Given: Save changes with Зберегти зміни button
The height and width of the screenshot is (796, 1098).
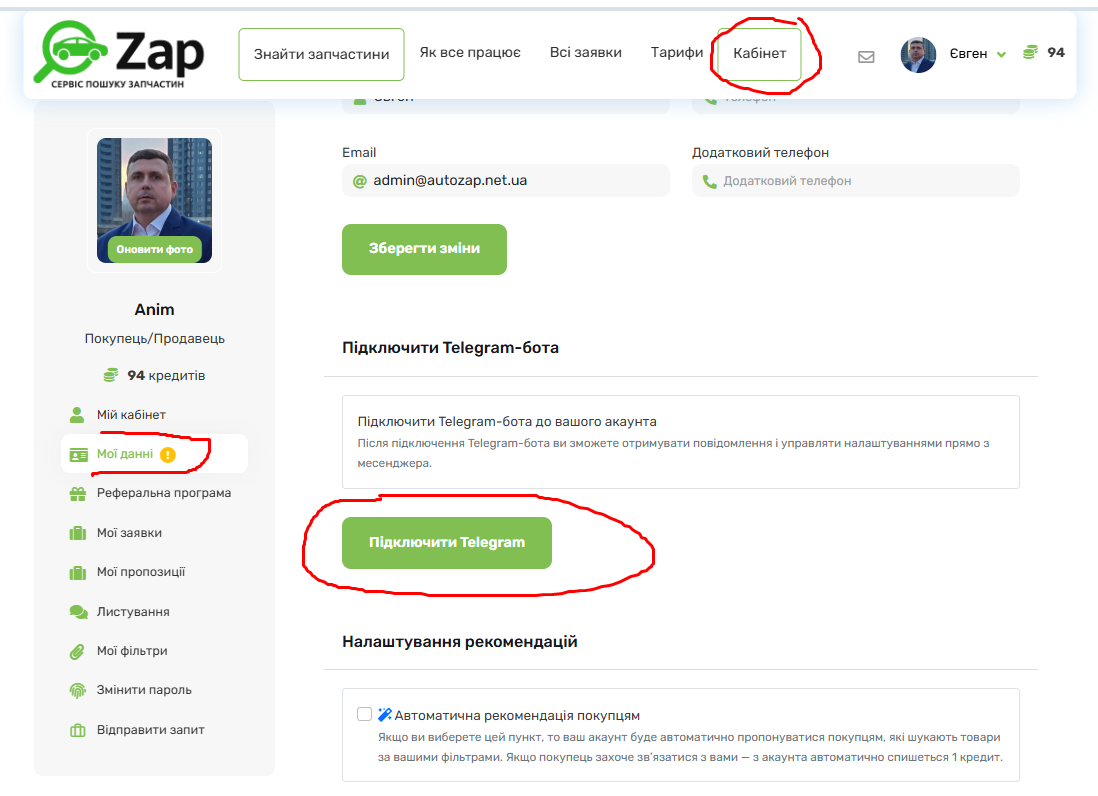Looking at the screenshot, I should [424, 249].
